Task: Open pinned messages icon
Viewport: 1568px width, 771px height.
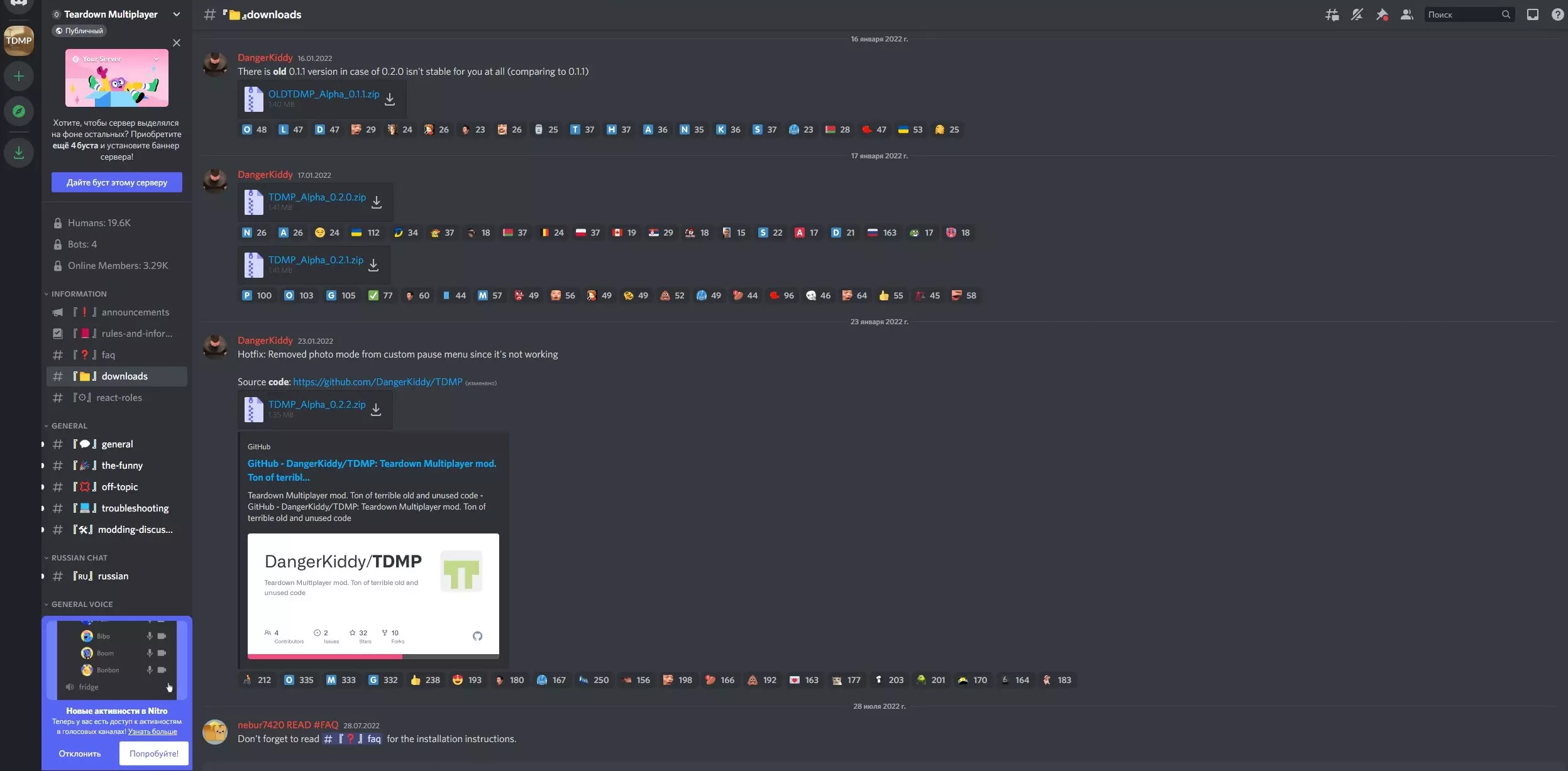Action: coord(1382,14)
